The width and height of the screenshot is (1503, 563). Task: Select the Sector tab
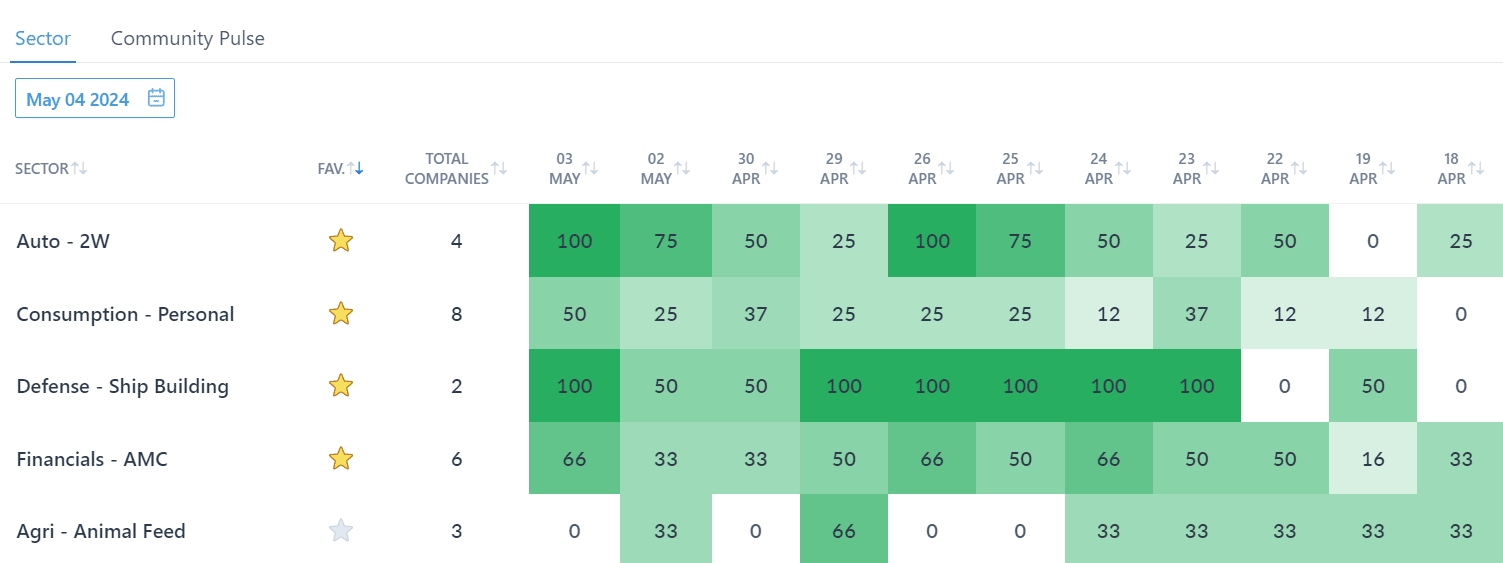point(43,38)
